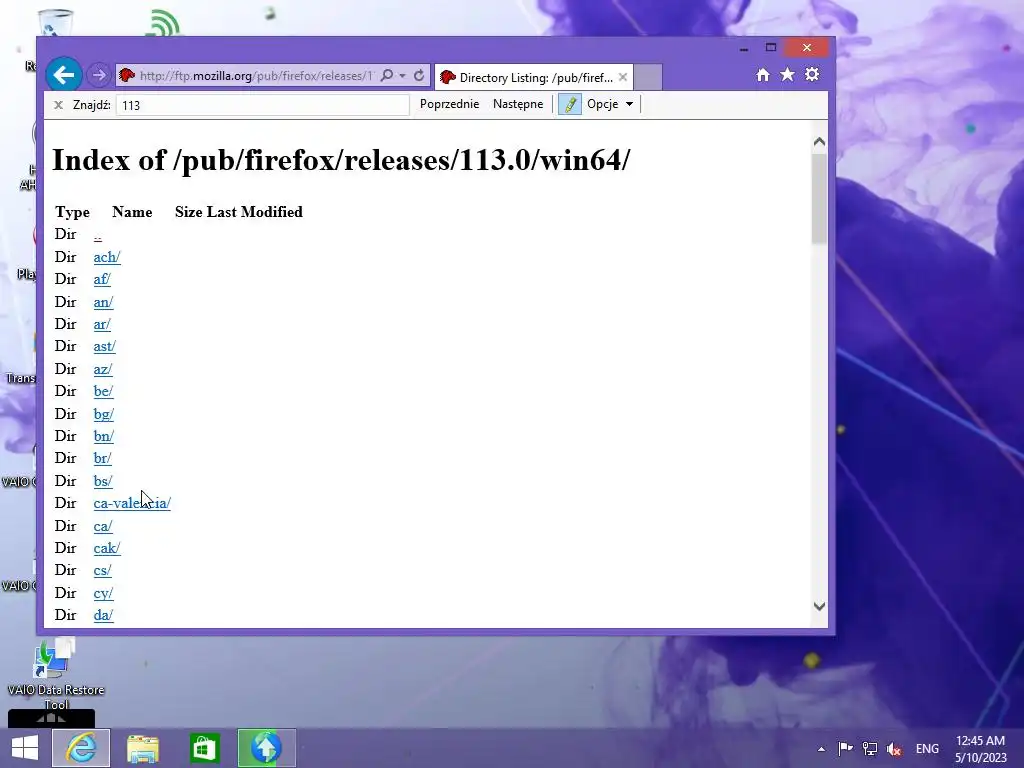Open the address bar autocomplete dropdown arrow
Image resolution: width=1024 pixels, height=768 pixels.
click(402, 76)
